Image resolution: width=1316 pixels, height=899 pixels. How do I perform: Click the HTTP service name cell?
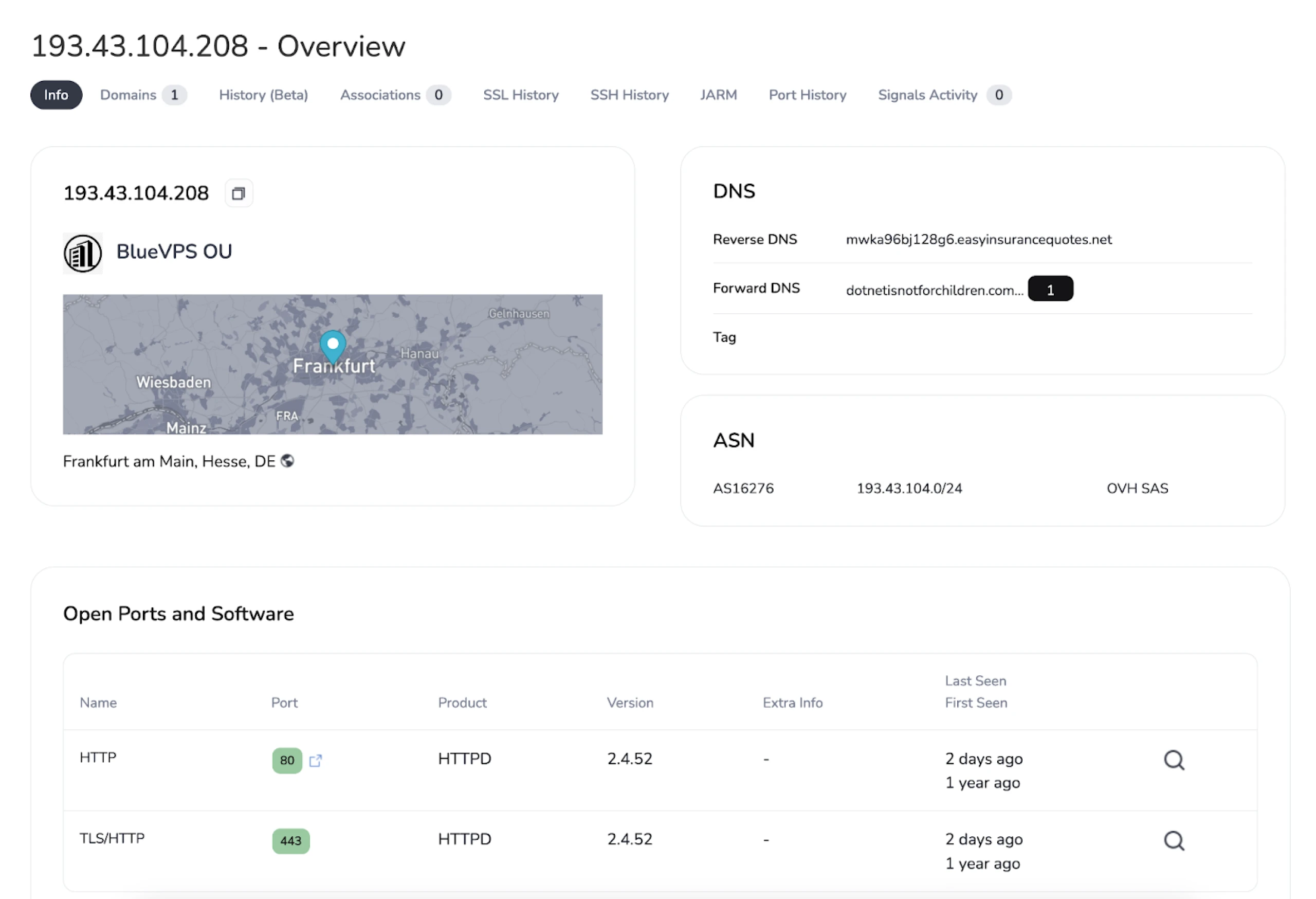click(x=98, y=758)
